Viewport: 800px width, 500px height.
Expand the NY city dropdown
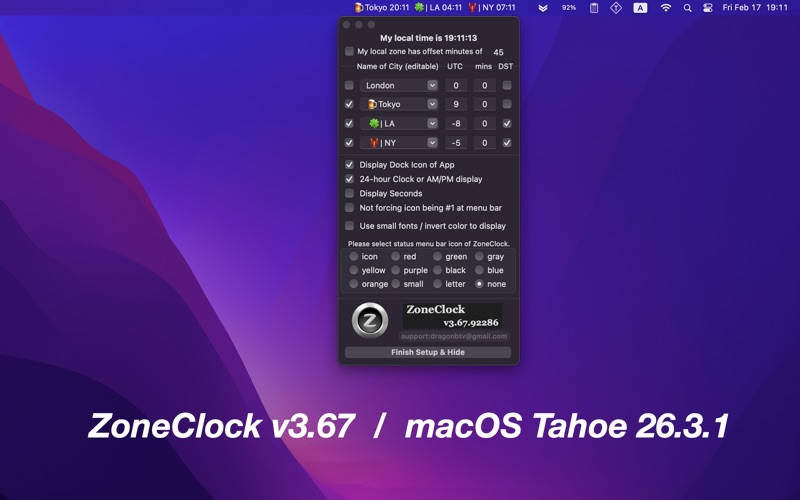[432, 143]
